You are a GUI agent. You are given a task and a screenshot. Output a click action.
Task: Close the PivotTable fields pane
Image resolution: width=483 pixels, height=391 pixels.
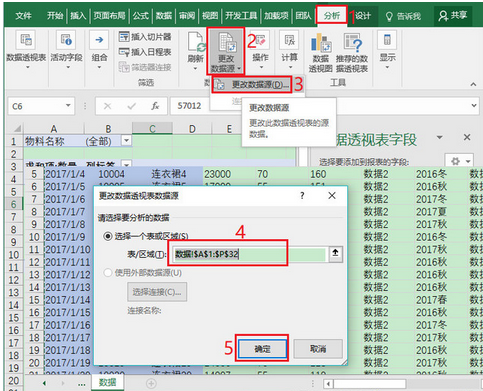click(x=467, y=137)
